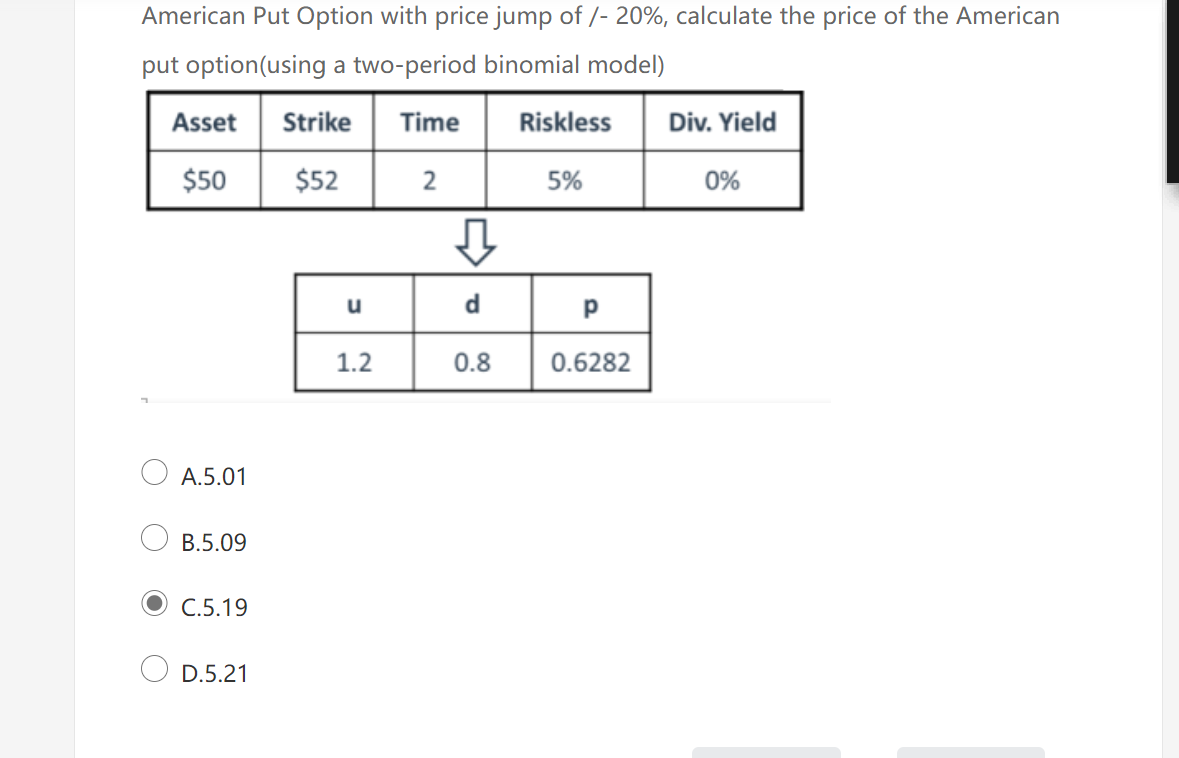Click the 5% riskless rate cell
Screen dimensions: 1179x758
[x=565, y=181]
